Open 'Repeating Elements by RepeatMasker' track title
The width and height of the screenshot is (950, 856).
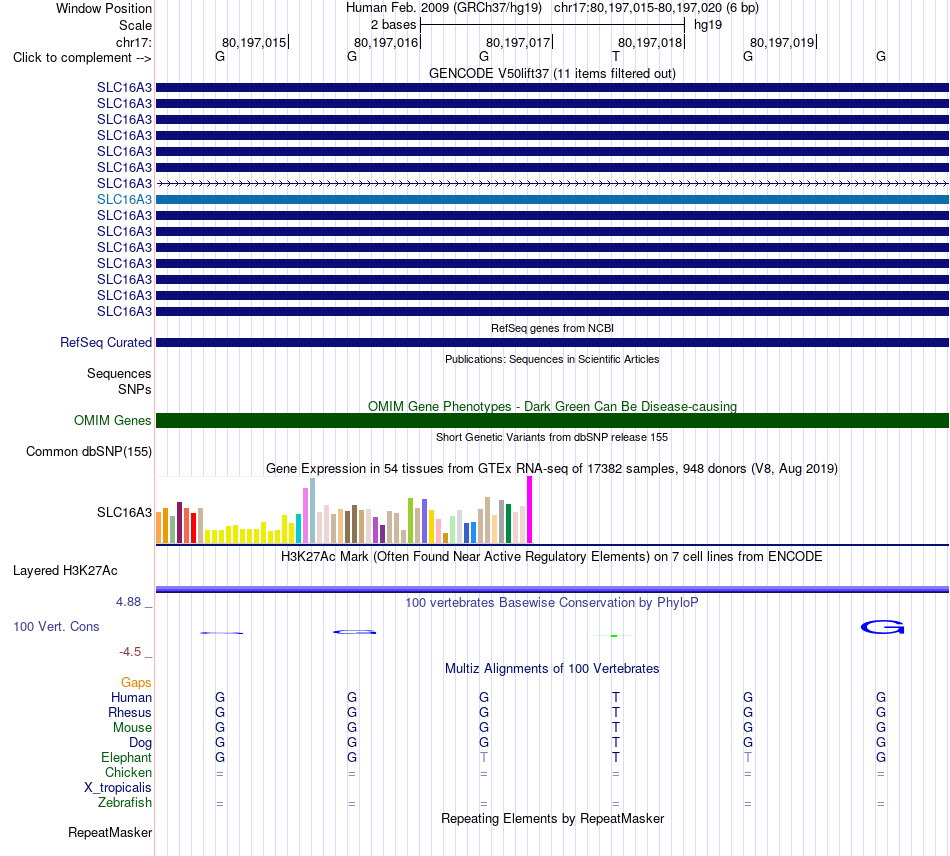[552, 819]
